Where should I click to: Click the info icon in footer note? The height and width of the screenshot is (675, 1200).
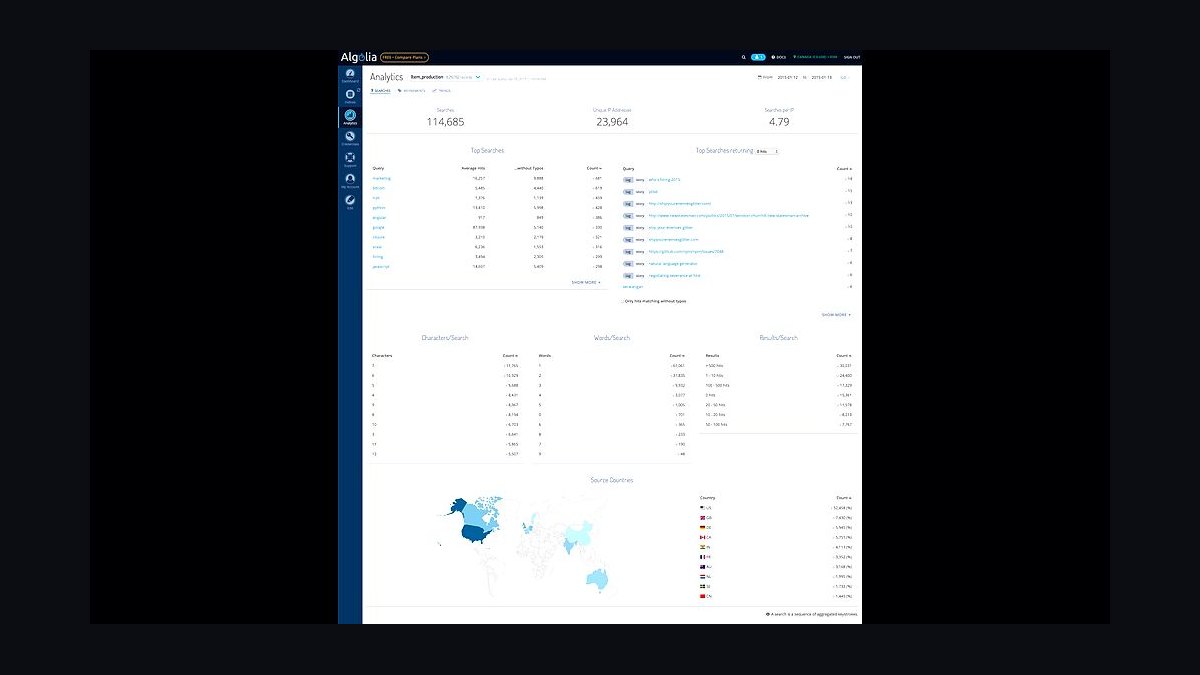tap(767, 614)
